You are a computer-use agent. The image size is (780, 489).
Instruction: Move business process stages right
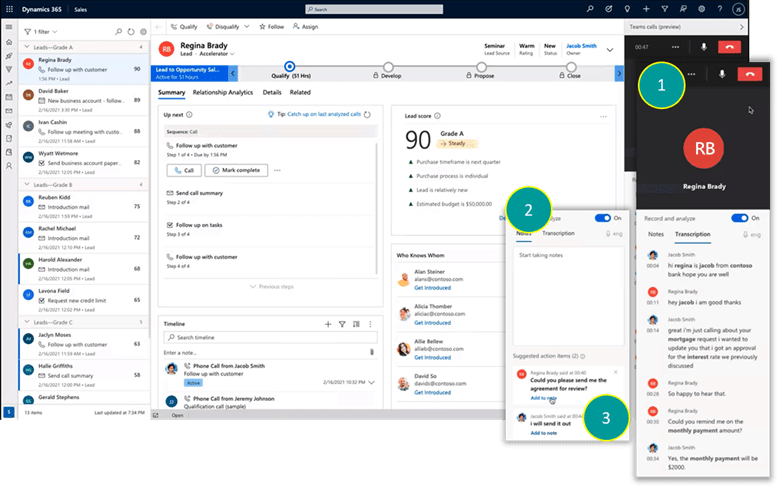pos(619,74)
